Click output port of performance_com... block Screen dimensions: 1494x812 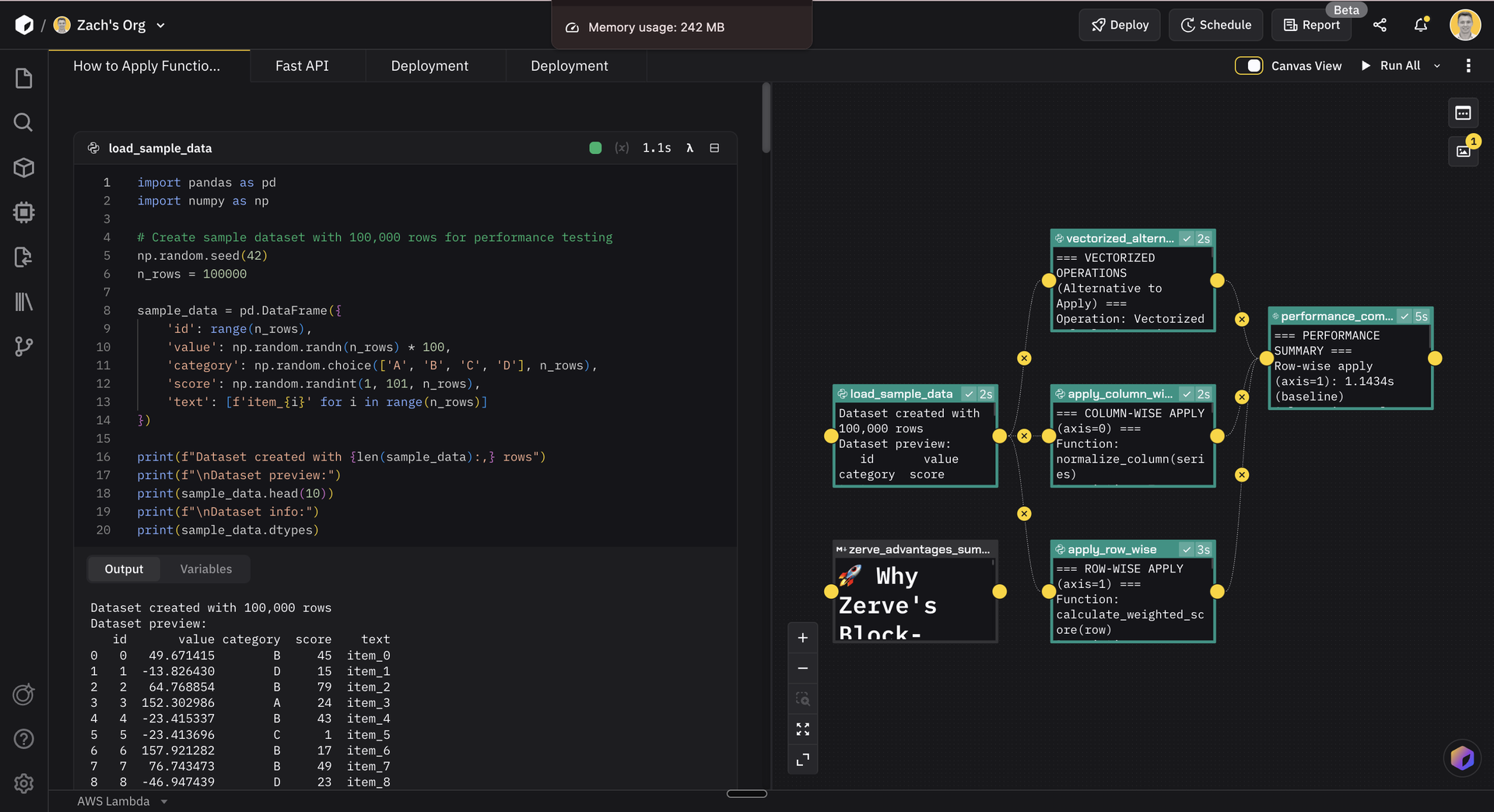tap(1435, 359)
